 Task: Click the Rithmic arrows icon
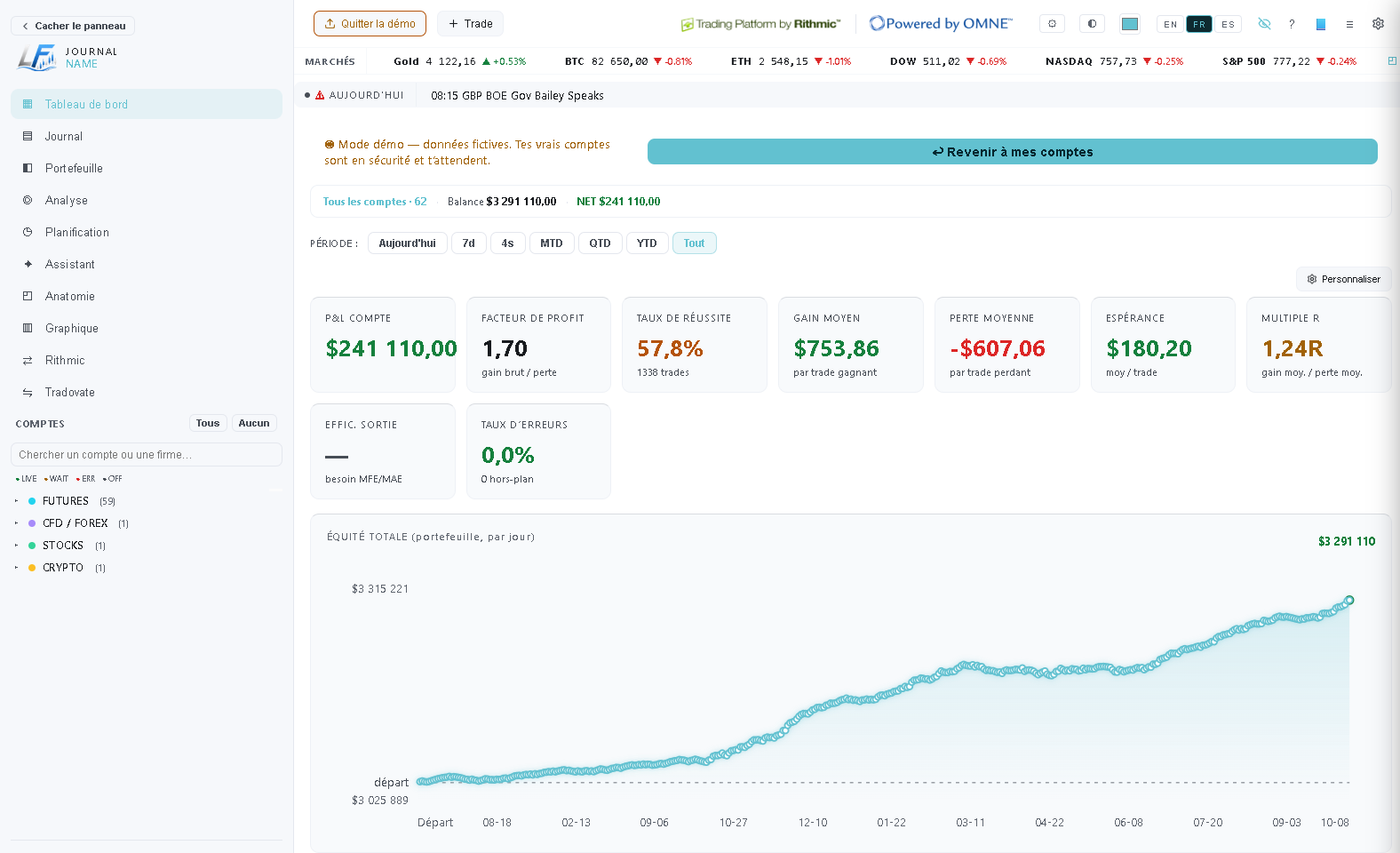[x=28, y=360]
